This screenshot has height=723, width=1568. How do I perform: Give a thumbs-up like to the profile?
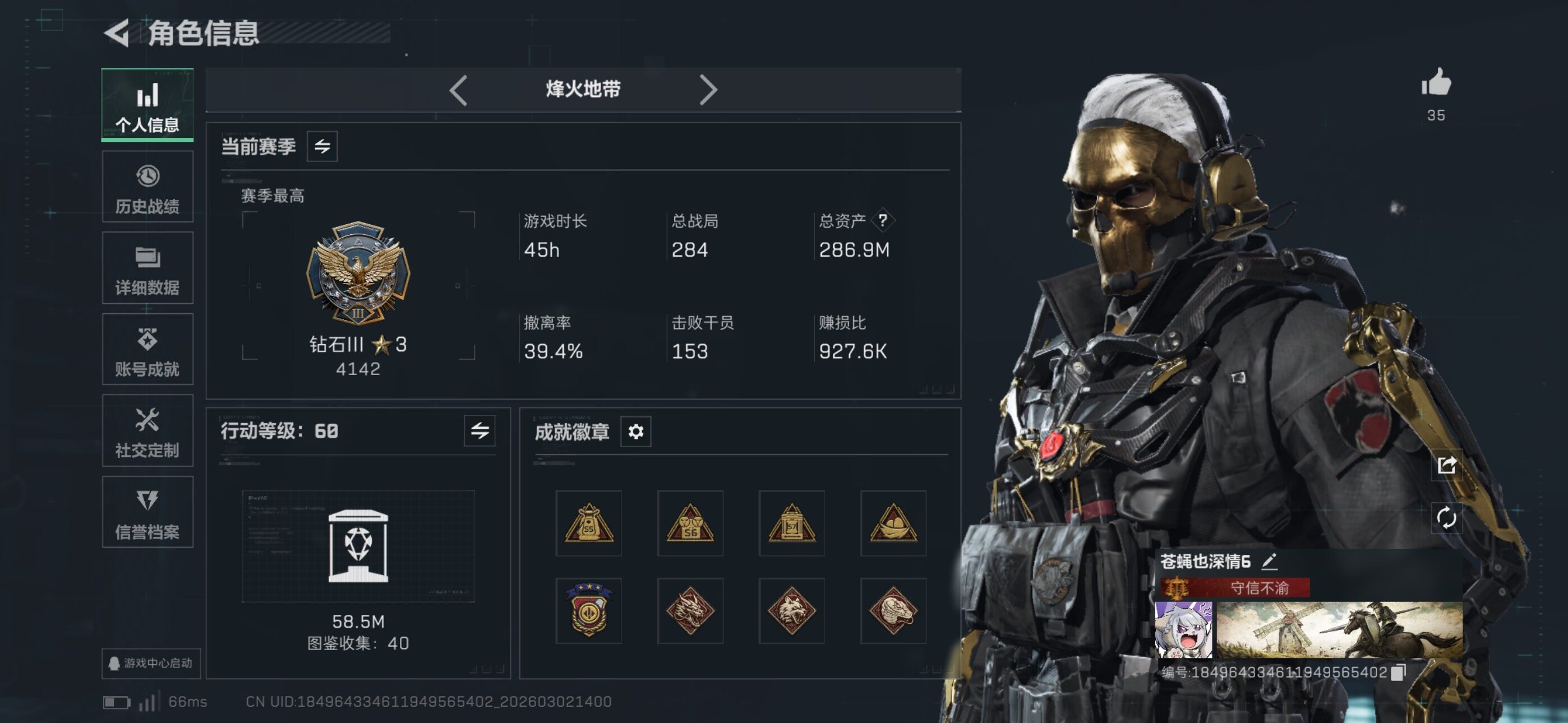1436,82
